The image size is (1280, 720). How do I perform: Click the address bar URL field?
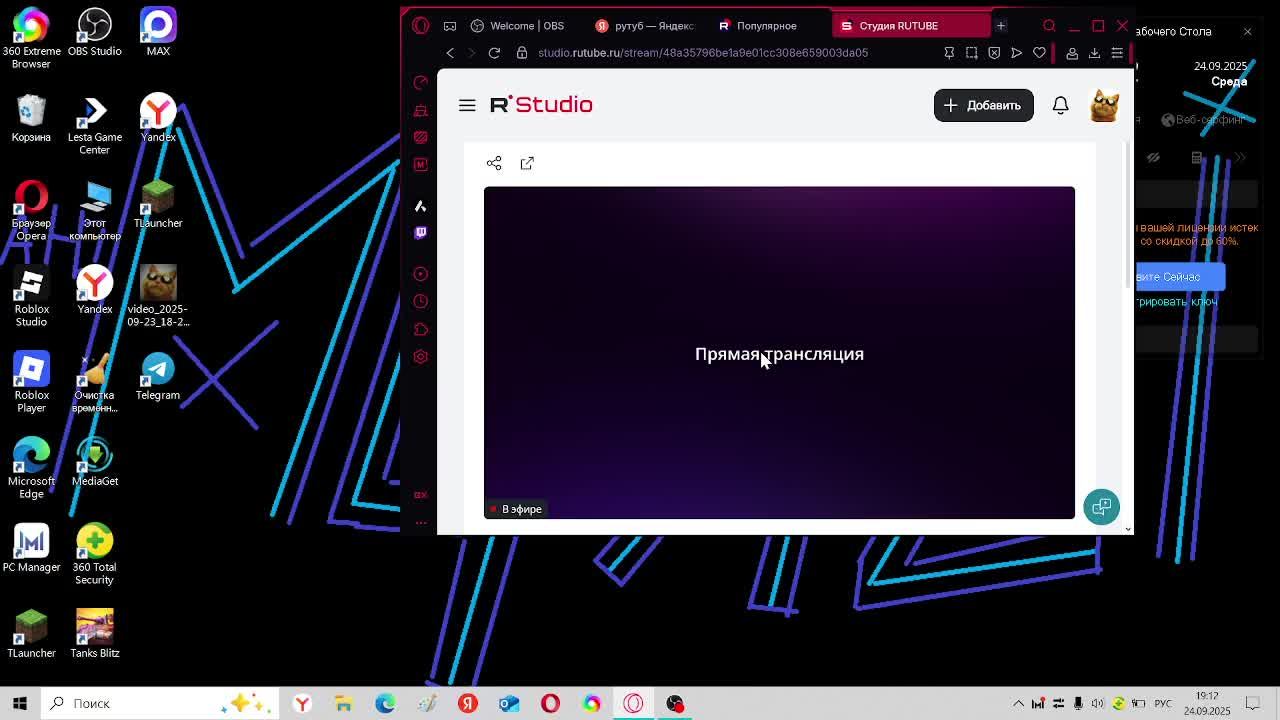[x=703, y=53]
